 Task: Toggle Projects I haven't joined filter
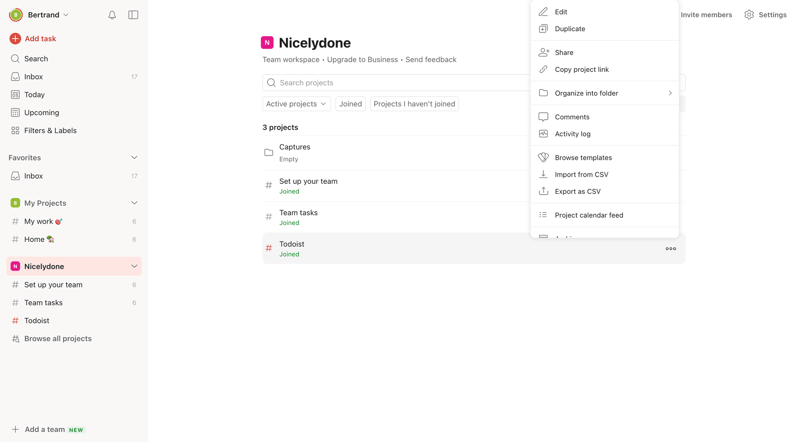coord(414,104)
